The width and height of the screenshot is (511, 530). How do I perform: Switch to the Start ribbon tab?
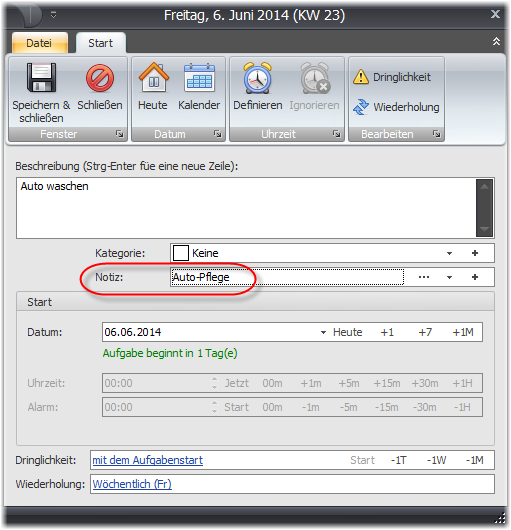[x=100, y=43]
